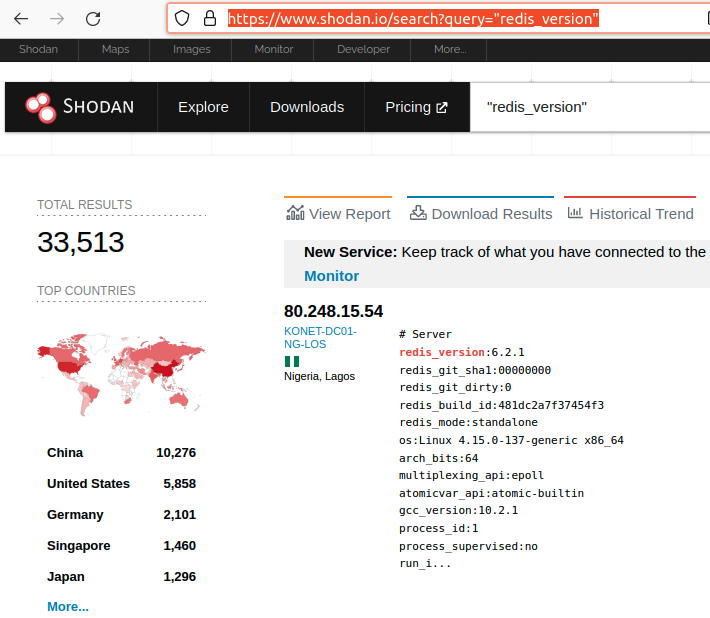The height and width of the screenshot is (618, 710).
Task: Reload the page with the refresh icon
Action: [93, 19]
